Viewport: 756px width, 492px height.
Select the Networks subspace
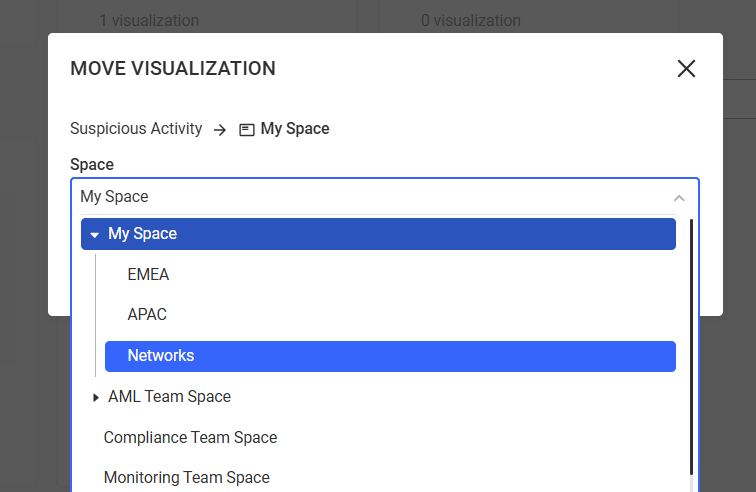tap(161, 356)
